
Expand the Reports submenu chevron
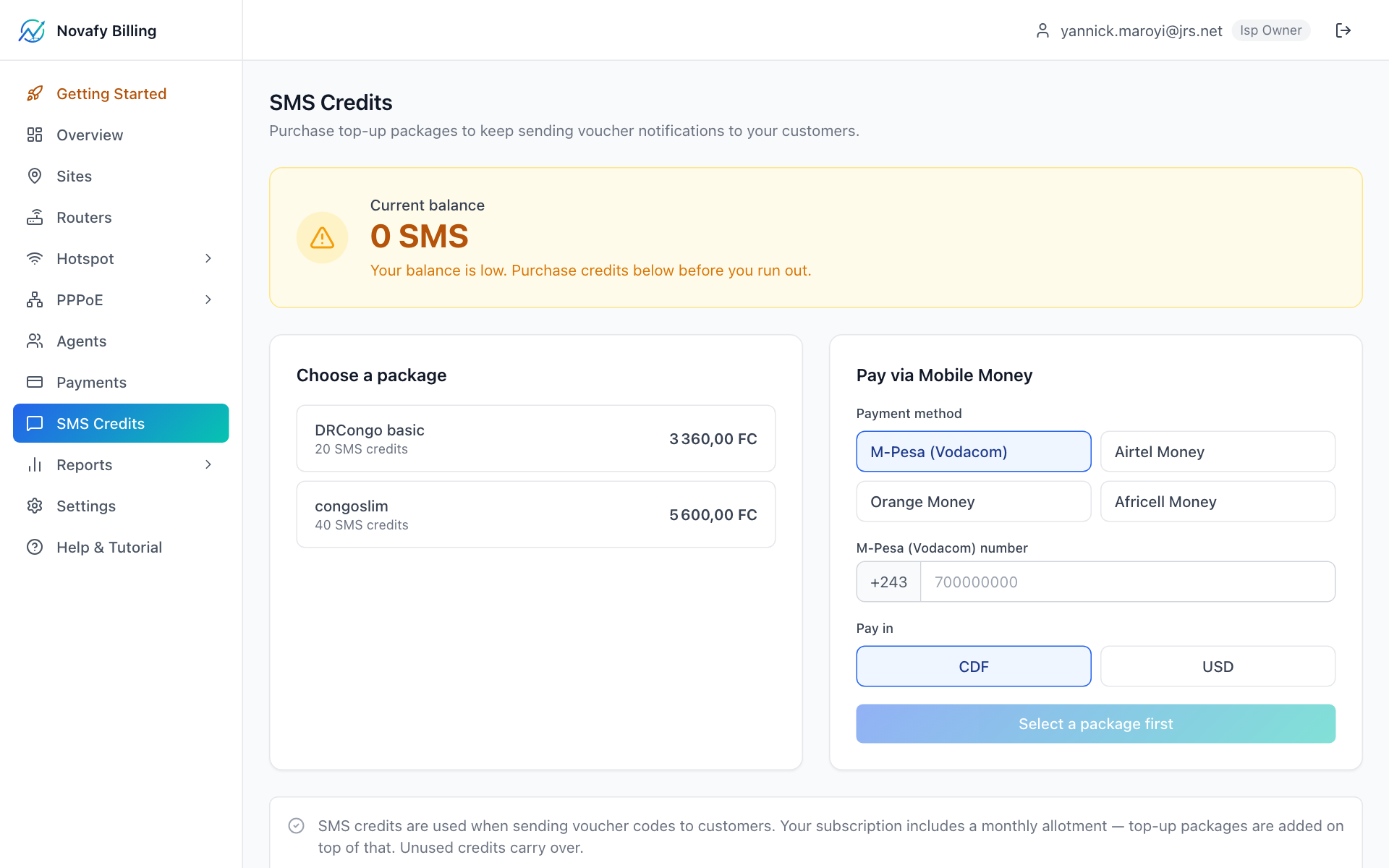pyautogui.click(x=208, y=464)
